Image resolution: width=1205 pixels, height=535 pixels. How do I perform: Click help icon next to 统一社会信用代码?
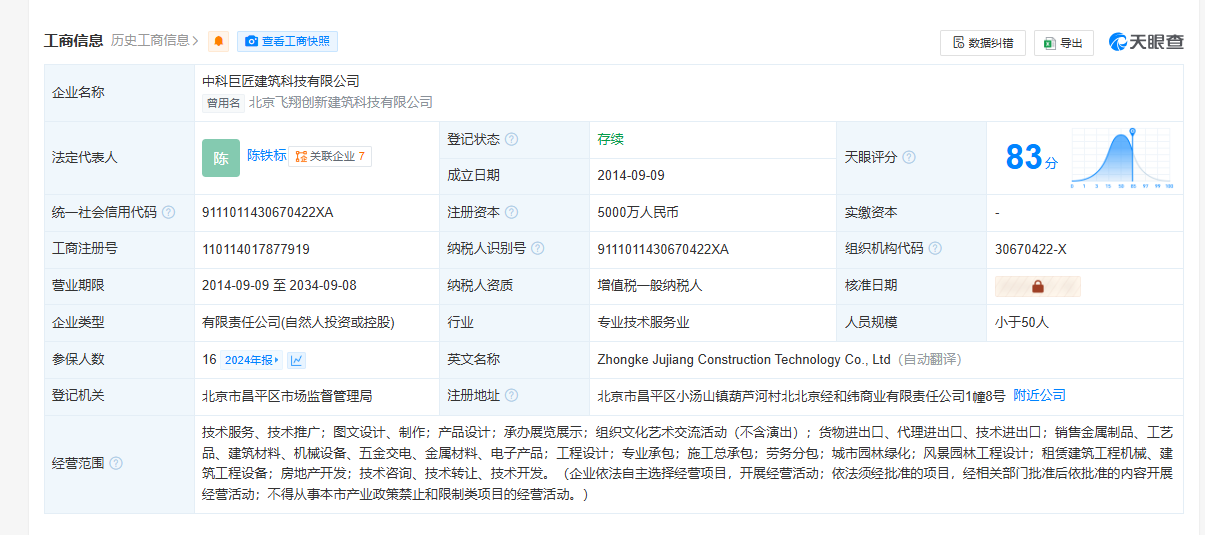pyautogui.click(x=168, y=212)
